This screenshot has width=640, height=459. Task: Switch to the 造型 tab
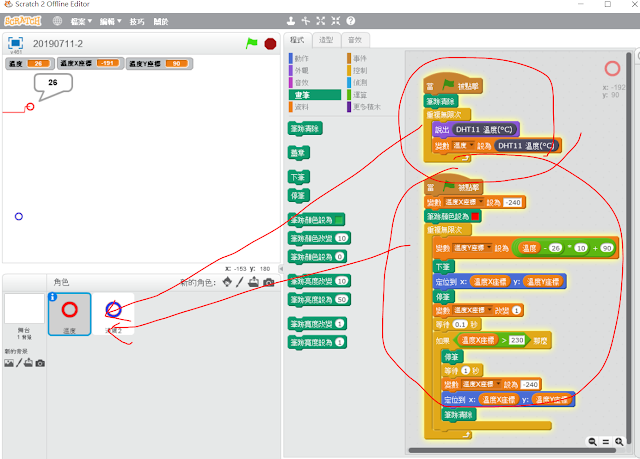326,40
